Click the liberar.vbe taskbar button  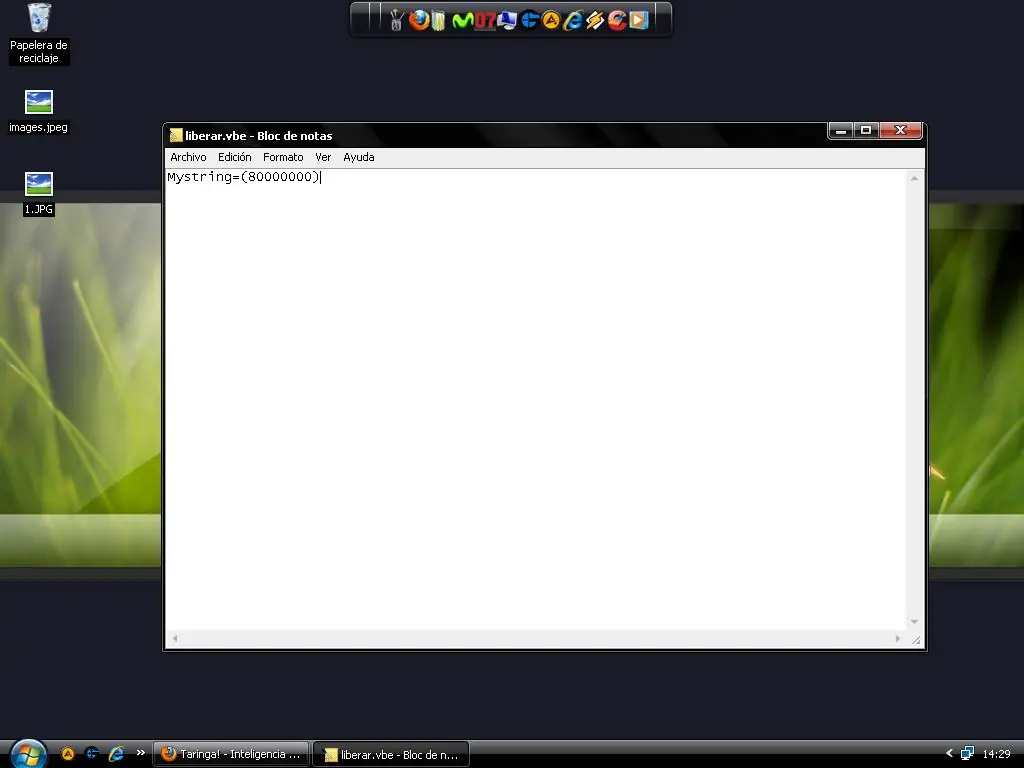click(x=391, y=755)
